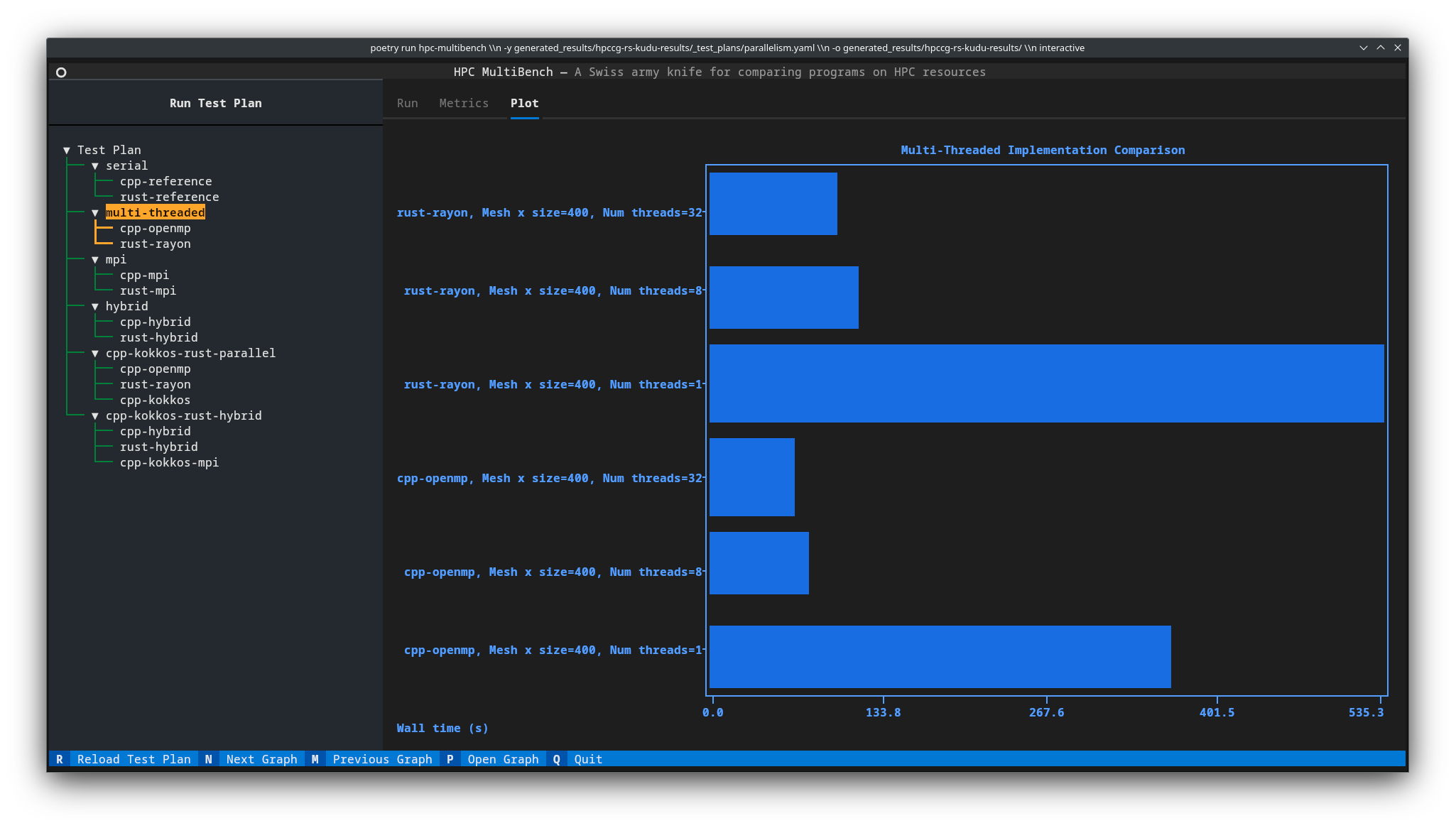
Task: Select the Plot tab
Action: point(525,104)
